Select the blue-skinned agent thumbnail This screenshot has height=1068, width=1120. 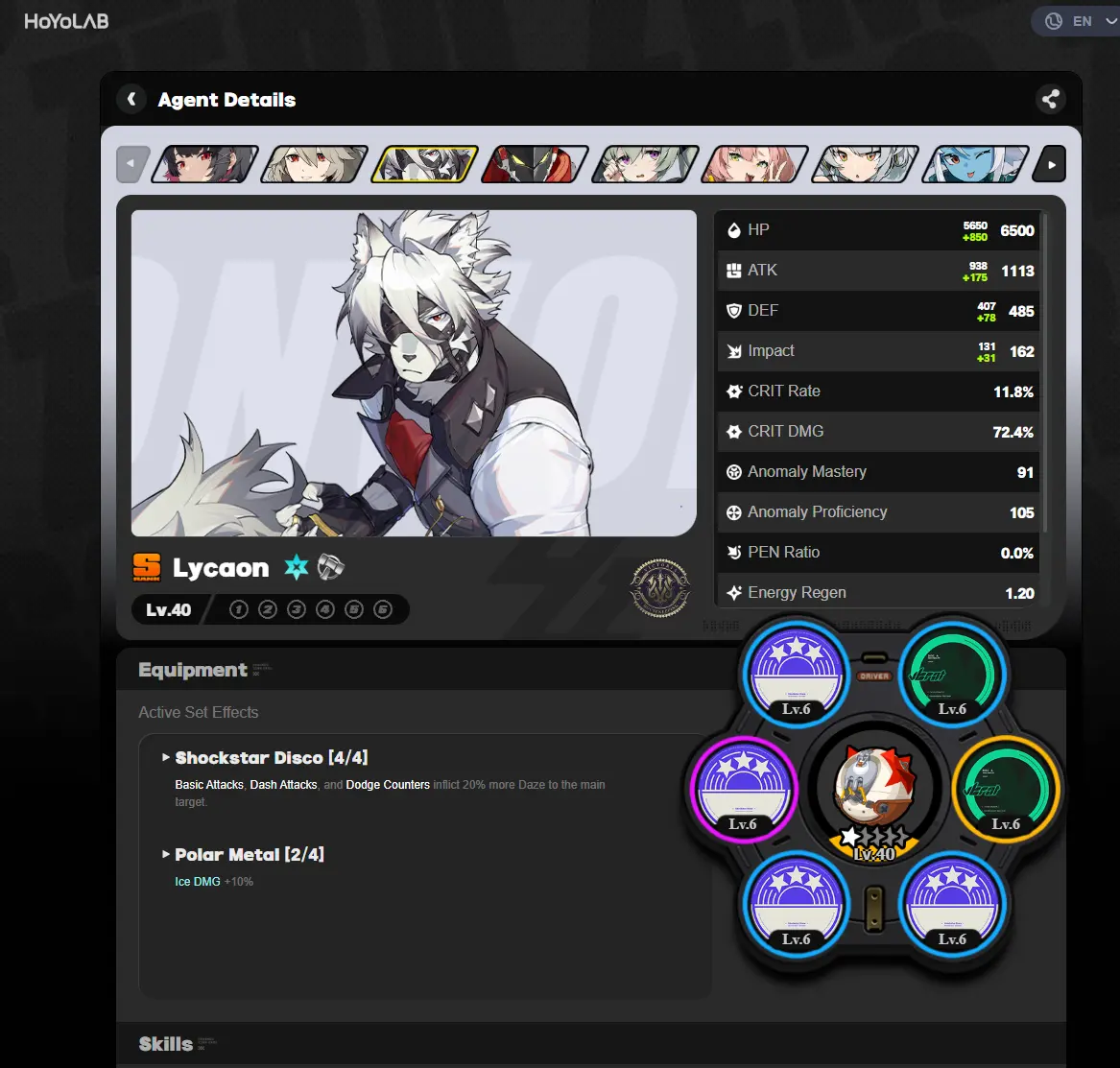976,164
